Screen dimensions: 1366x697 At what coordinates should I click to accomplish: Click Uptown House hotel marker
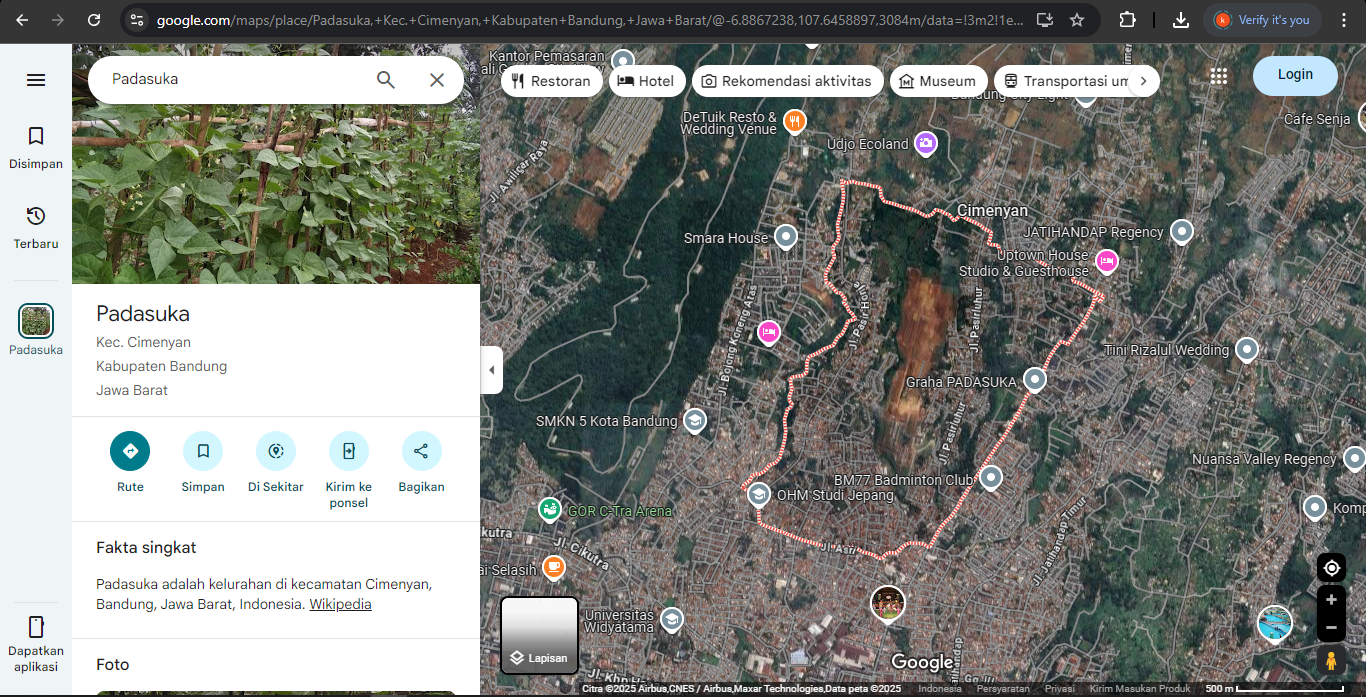(x=1106, y=262)
